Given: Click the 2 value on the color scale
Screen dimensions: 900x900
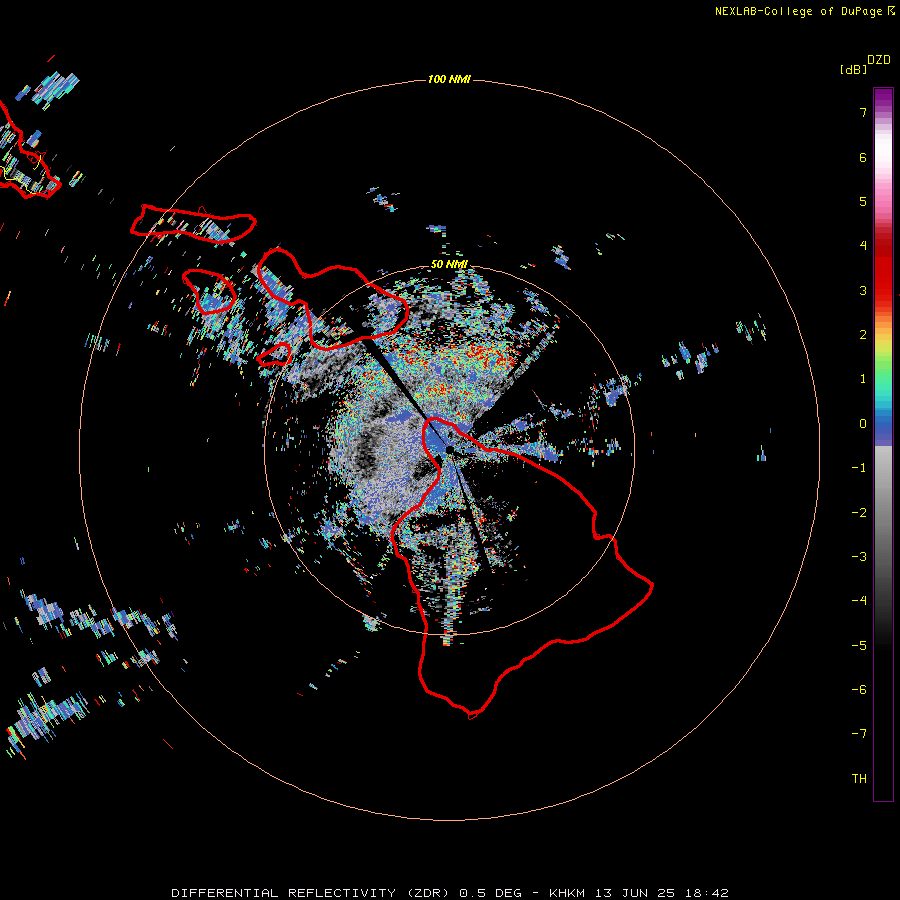Looking at the screenshot, I should (863, 335).
